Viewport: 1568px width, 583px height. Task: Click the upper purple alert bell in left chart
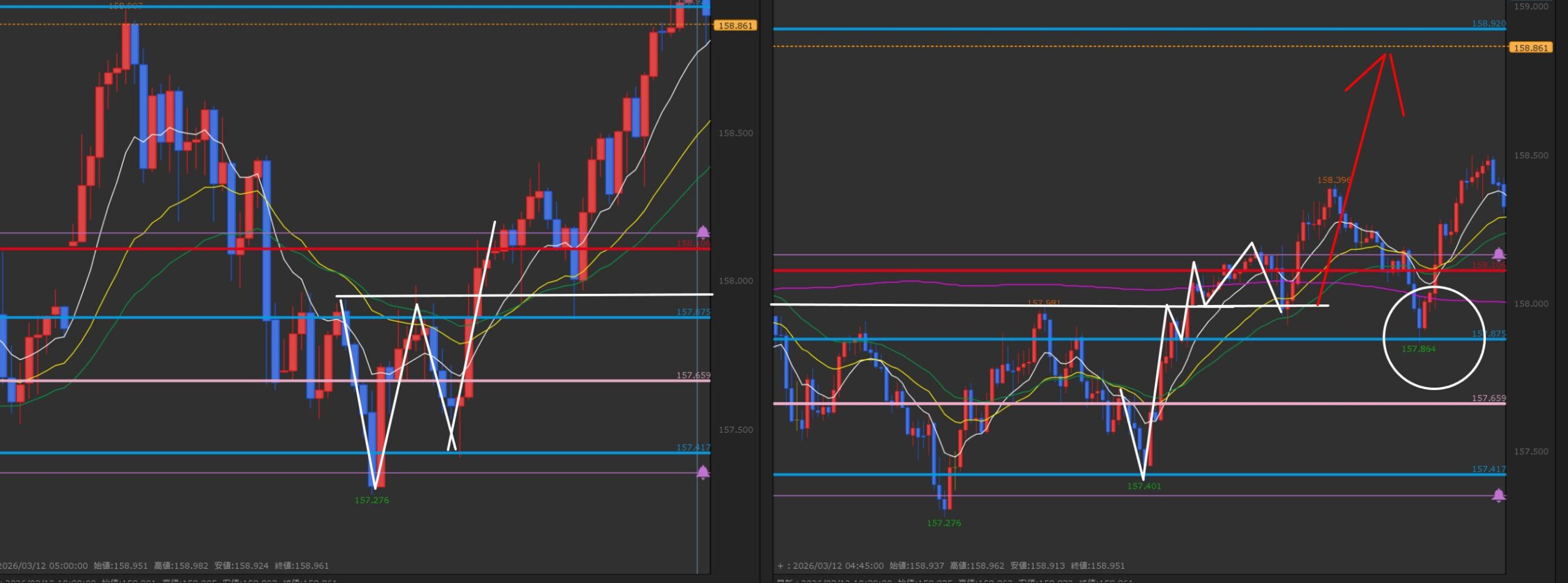703,232
